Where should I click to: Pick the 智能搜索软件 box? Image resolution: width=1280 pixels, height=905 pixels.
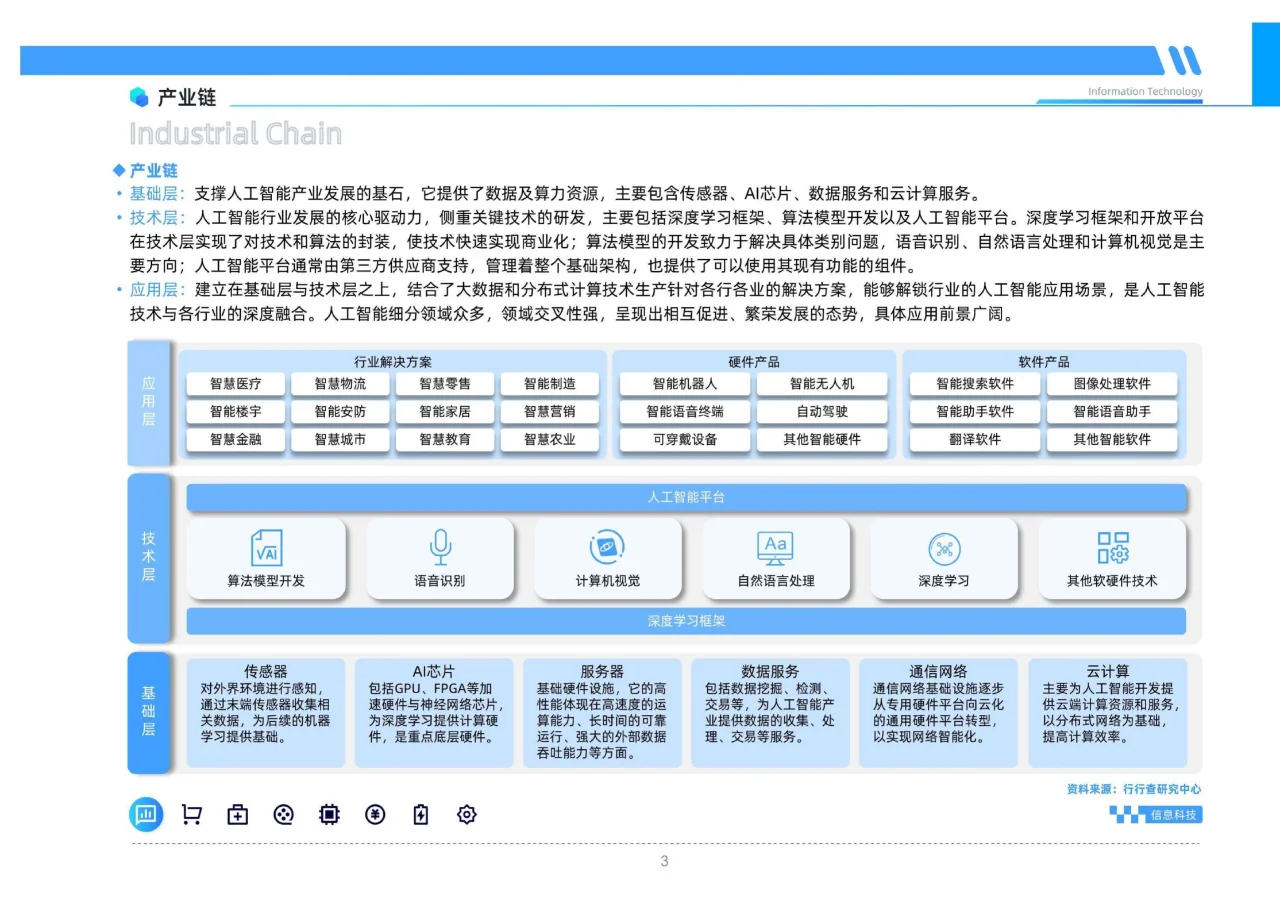point(975,384)
